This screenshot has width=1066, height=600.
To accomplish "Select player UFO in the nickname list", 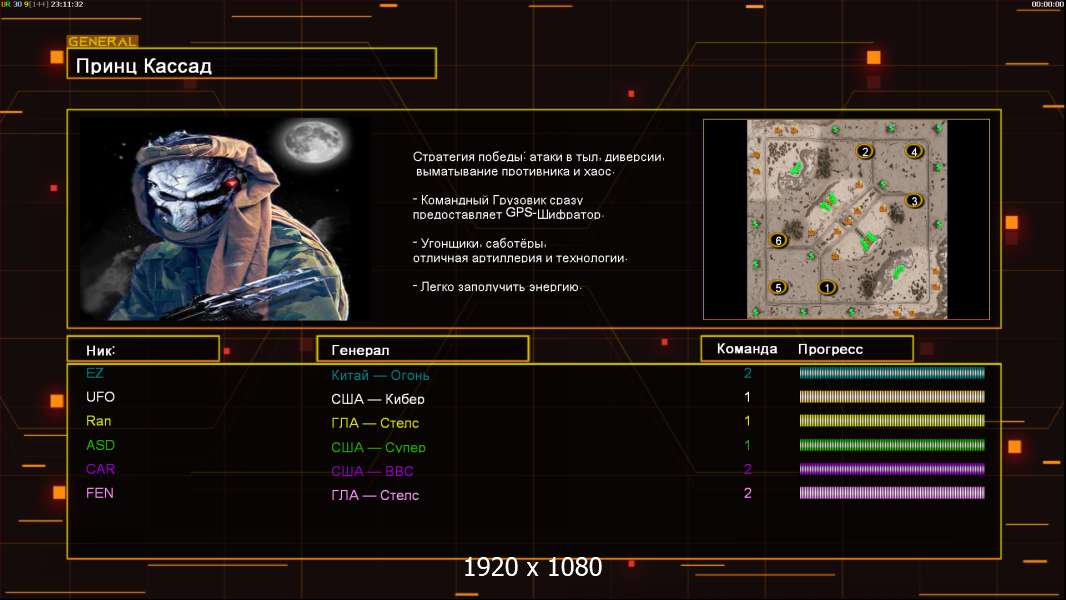I will pyautogui.click(x=101, y=398).
